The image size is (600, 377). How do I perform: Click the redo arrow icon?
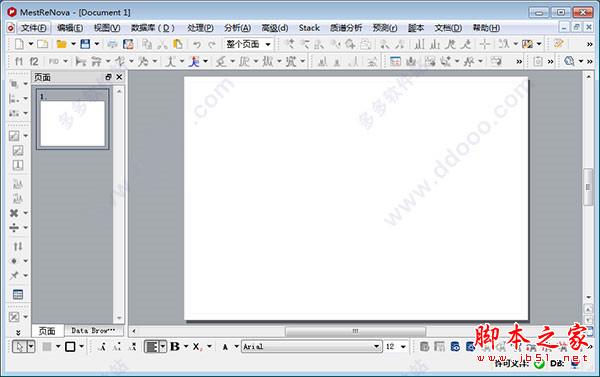(x=212, y=44)
